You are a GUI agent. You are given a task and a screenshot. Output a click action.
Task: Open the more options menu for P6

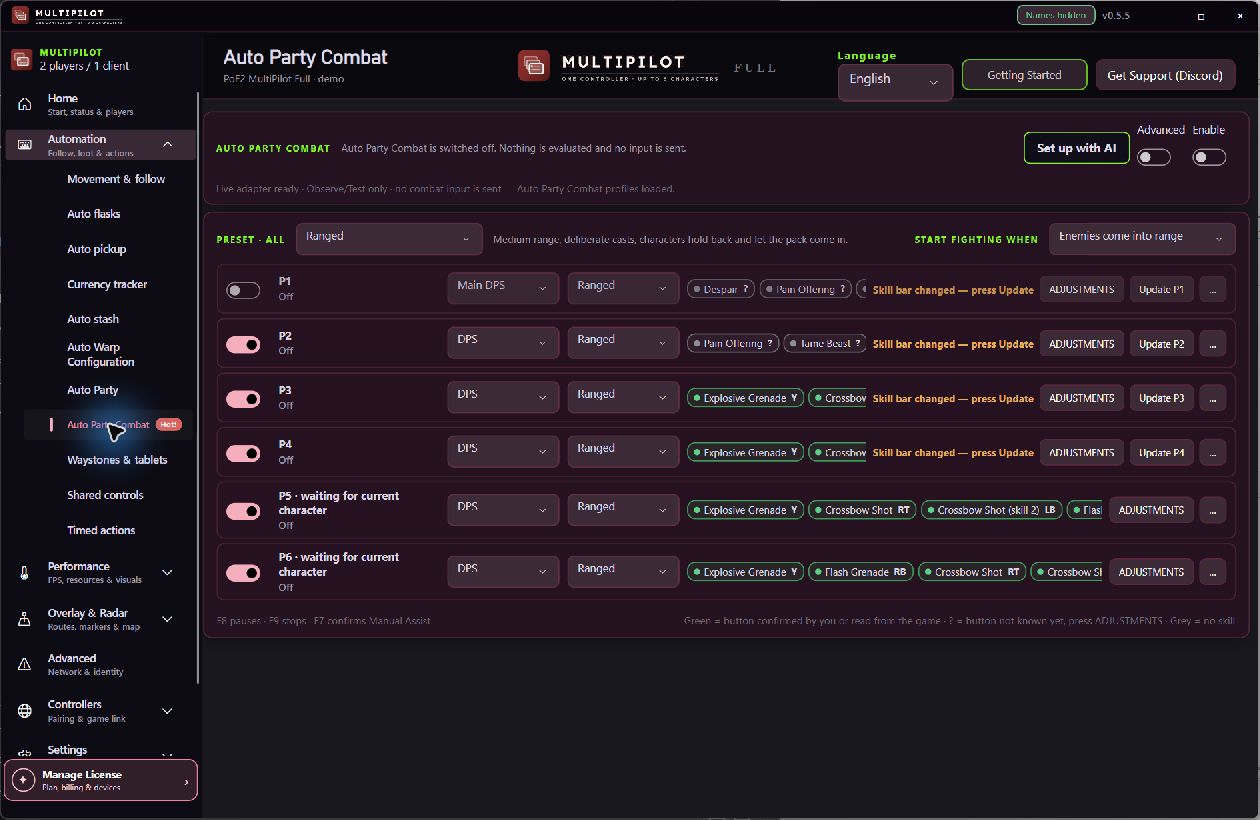click(x=1212, y=572)
